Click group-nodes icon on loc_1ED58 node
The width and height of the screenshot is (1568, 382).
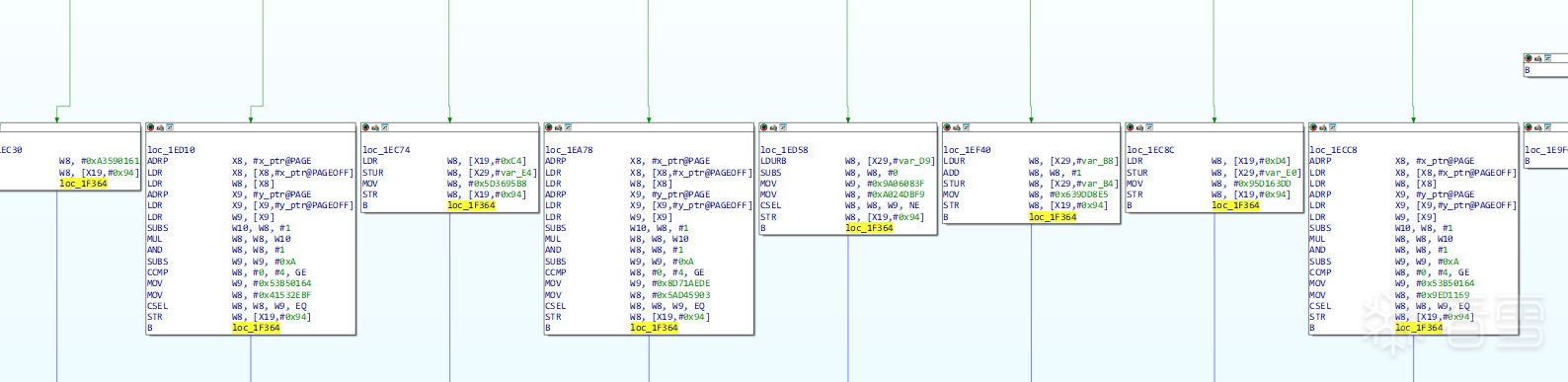[x=782, y=127]
